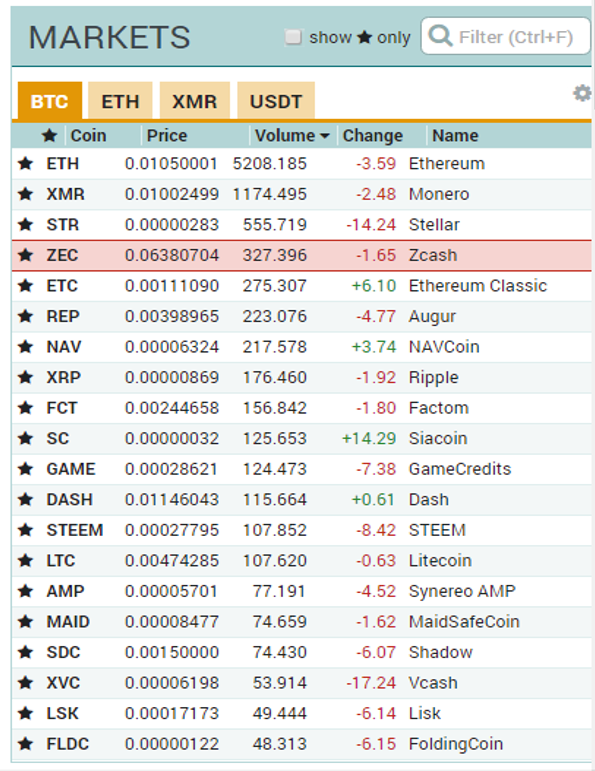Image resolution: width=595 pixels, height=771 pixels.
Task: Select the highlighted Zcash row
Action: [302, 255]
